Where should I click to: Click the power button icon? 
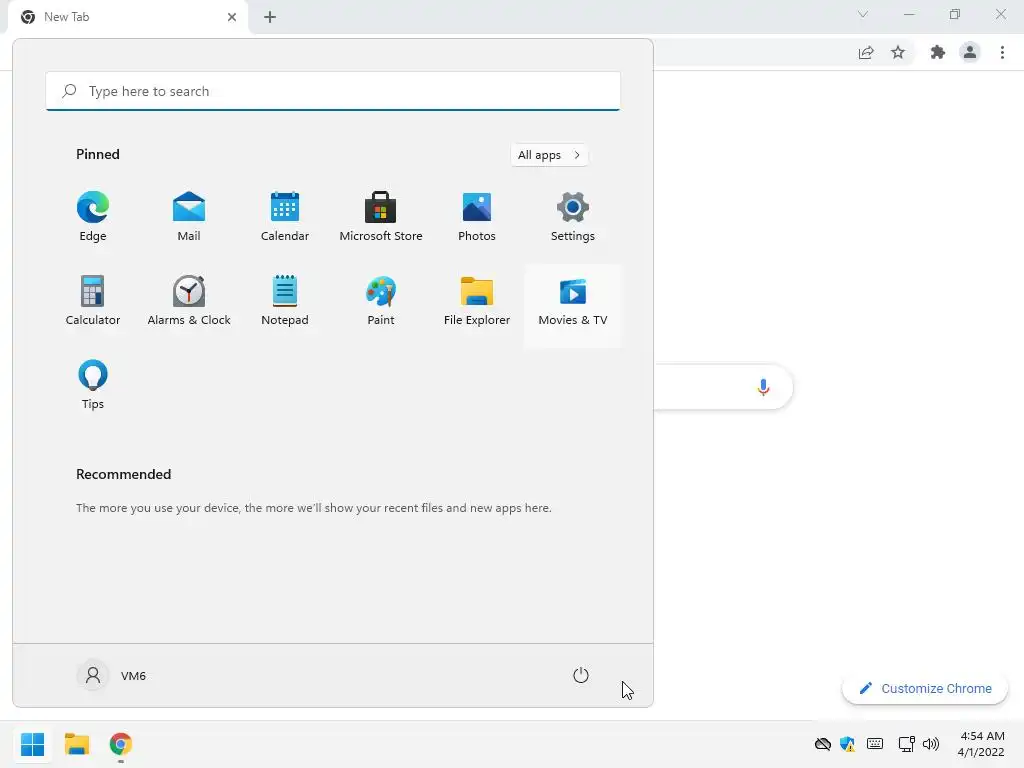click(581, 675)
